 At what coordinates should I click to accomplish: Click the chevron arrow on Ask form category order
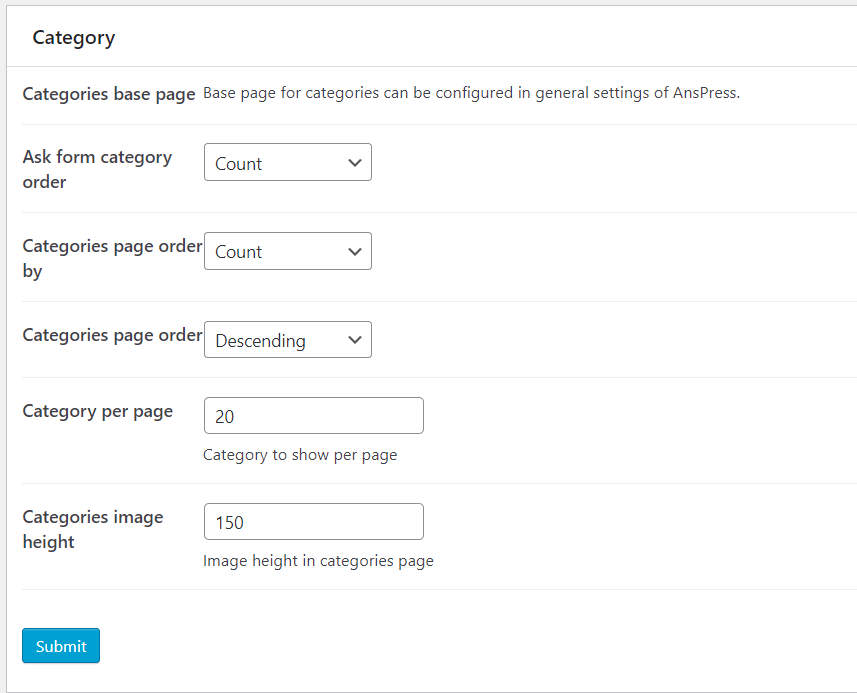coord(354,163)
